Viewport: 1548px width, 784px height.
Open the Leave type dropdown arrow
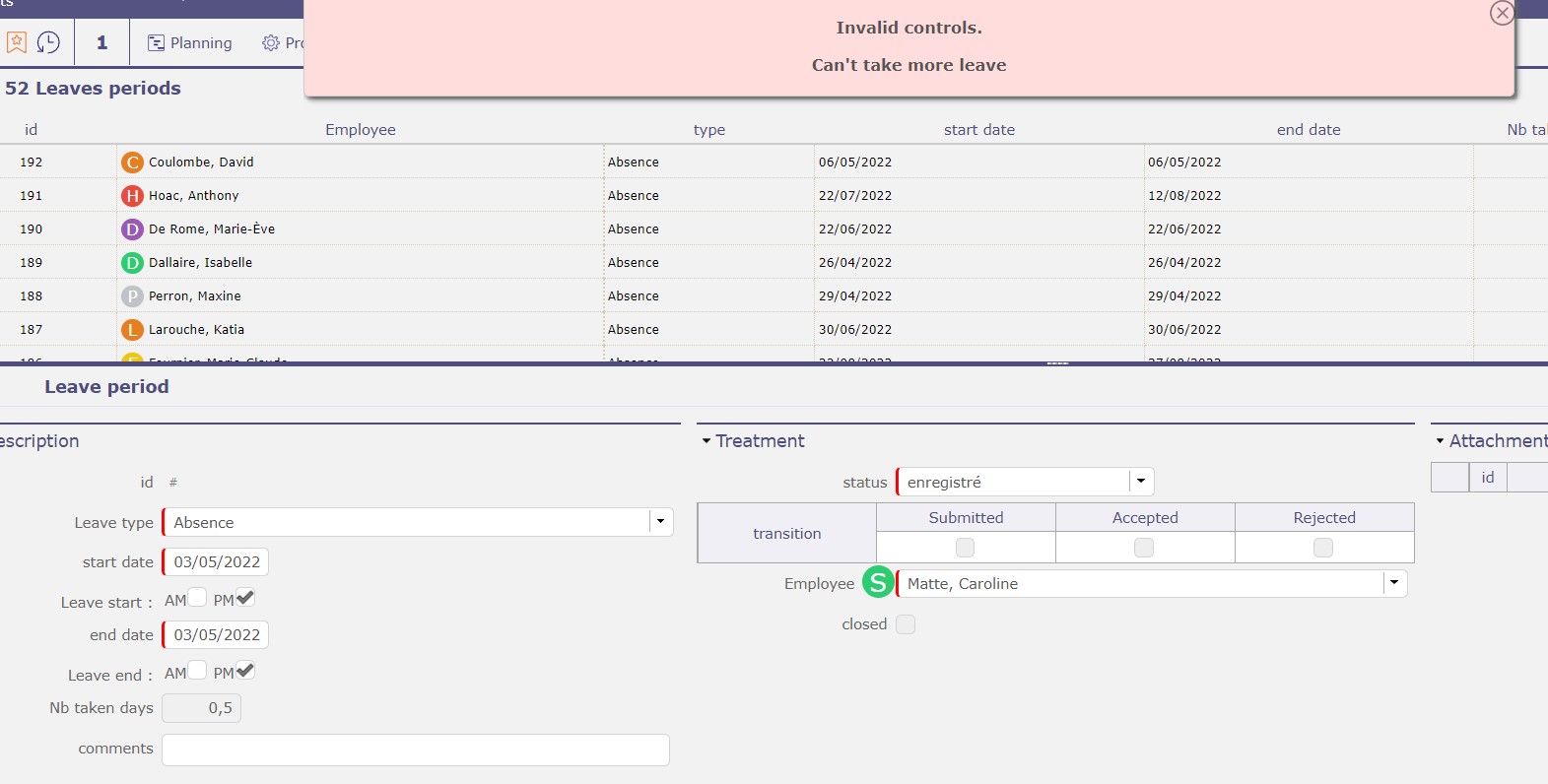coord(660,522)
